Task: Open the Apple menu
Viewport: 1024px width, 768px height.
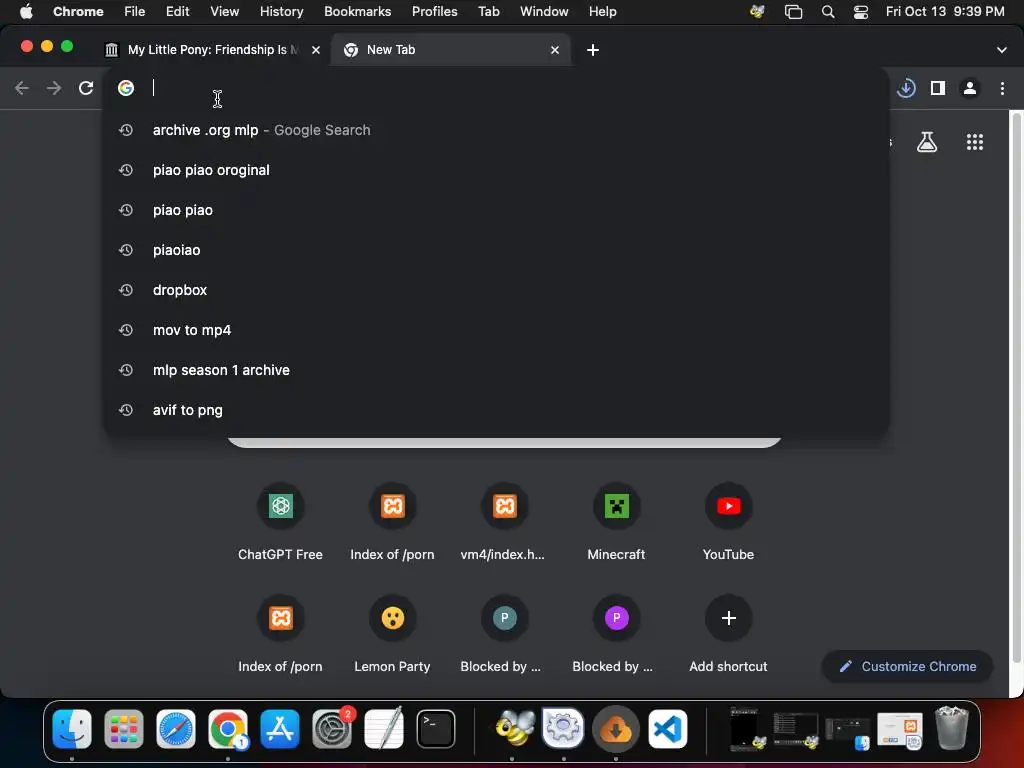Action: click(26, 12)
